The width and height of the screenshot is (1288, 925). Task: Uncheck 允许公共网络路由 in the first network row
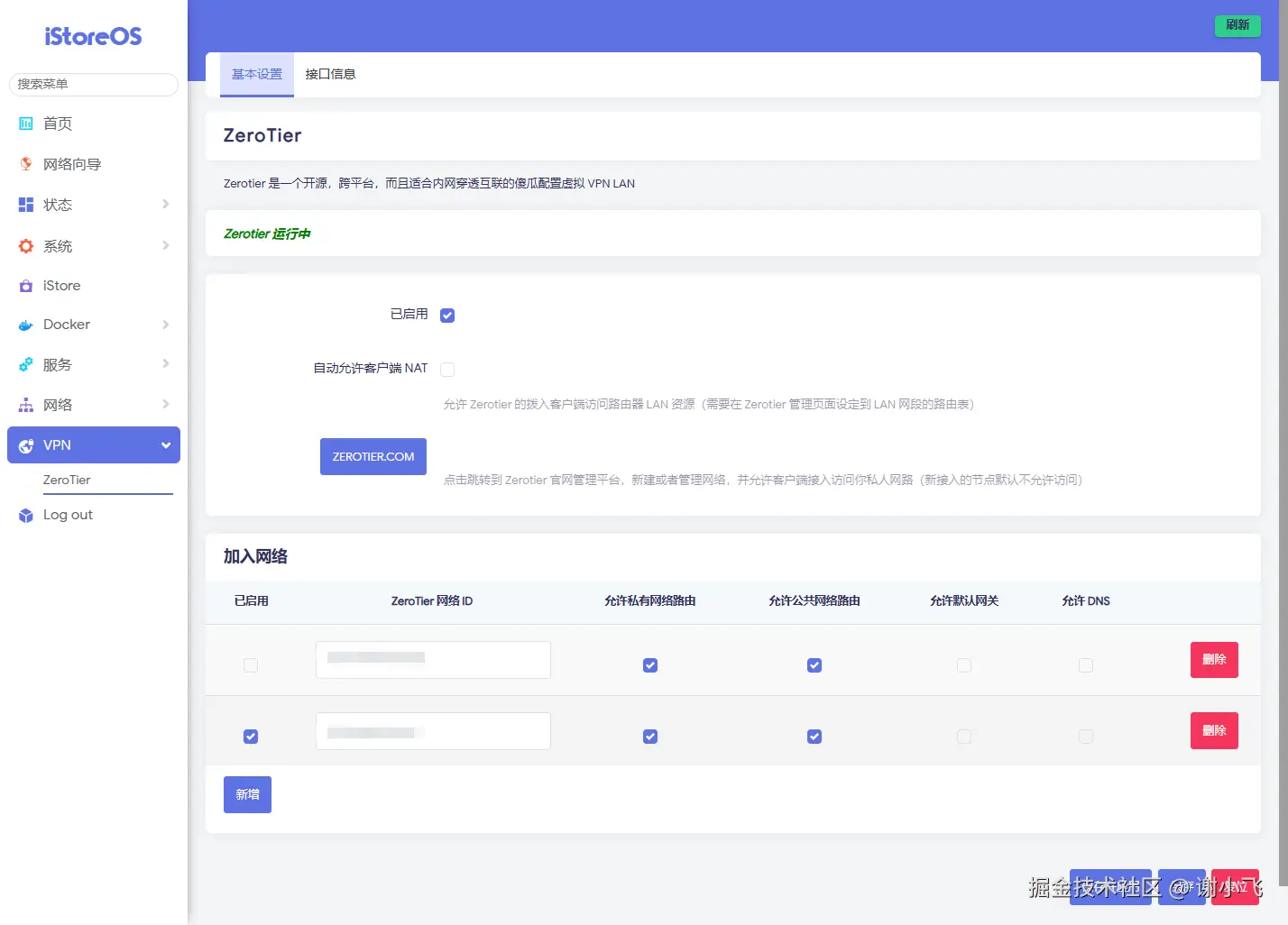814,665
